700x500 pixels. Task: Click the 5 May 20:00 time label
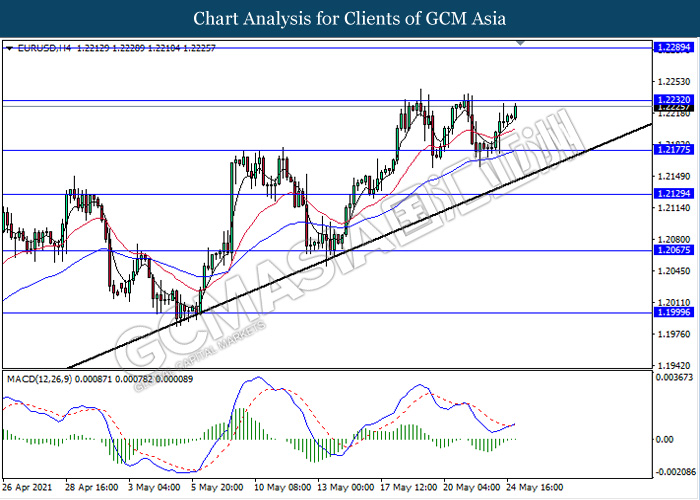pos(217,487)
